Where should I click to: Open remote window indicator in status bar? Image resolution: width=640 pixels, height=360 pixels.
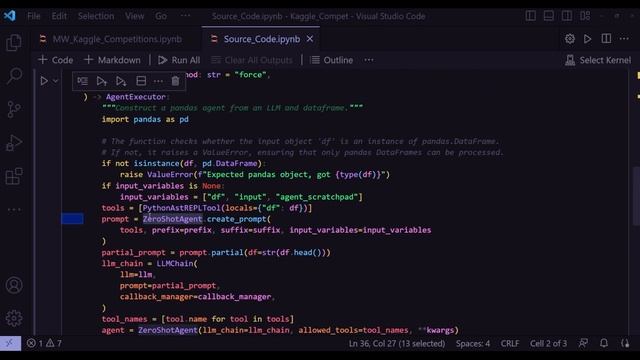(10, 343)
